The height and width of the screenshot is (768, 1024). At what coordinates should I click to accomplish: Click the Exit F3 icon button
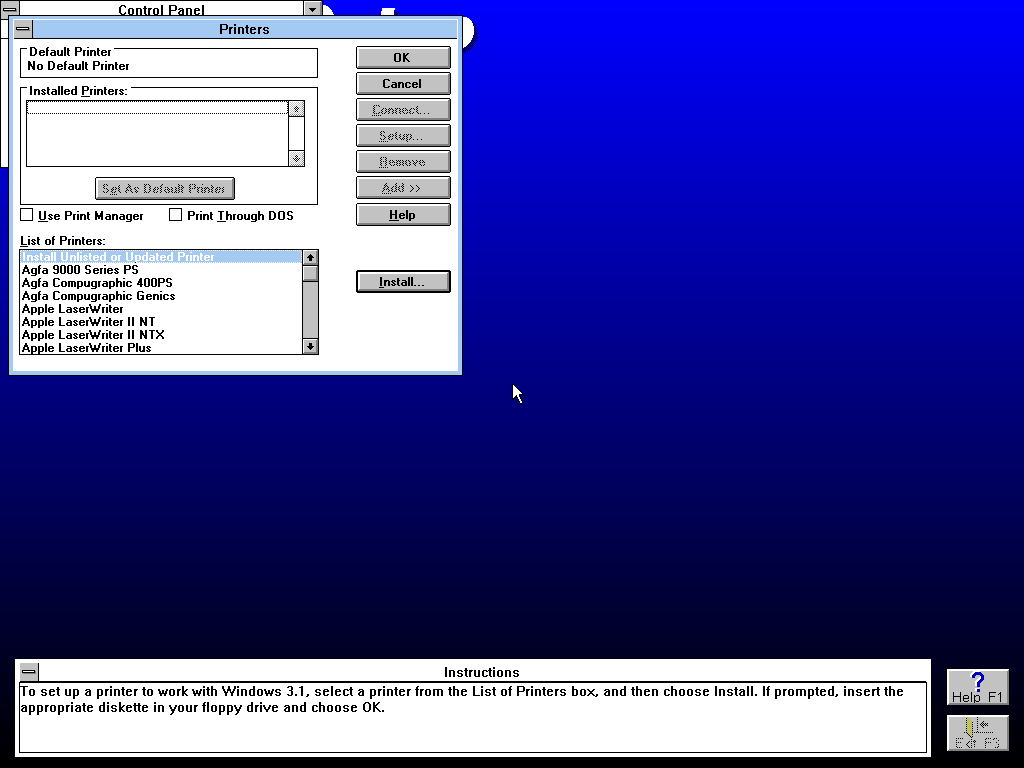(x=978, y=733)
